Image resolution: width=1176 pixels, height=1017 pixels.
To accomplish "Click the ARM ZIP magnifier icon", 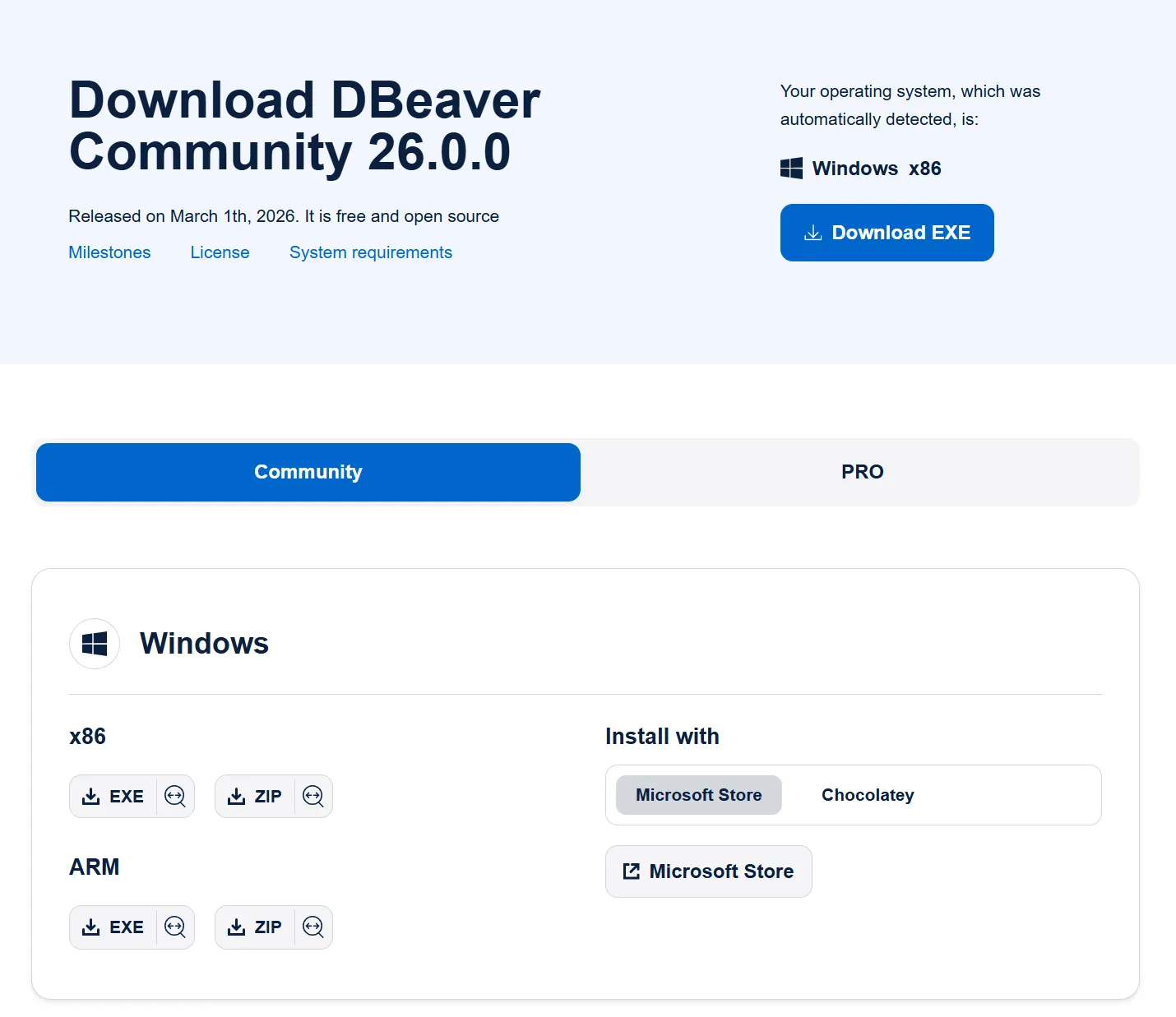I will click(313, 927).
